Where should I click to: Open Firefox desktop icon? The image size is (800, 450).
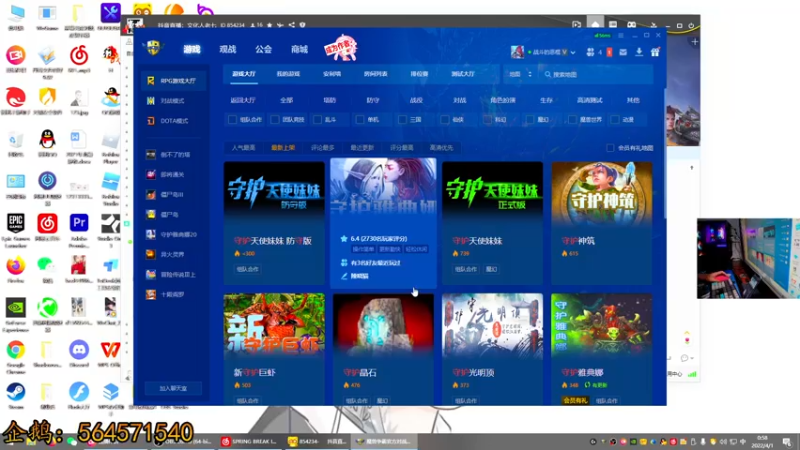click(x=16, y=265)
